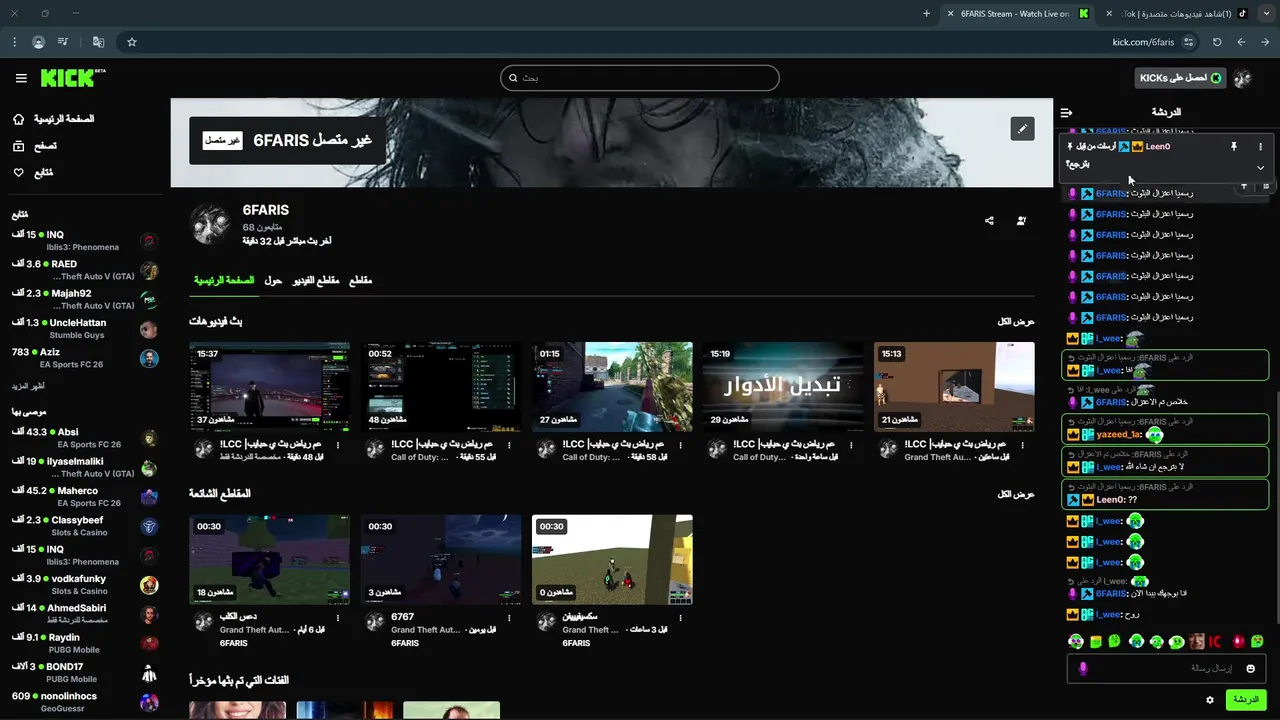Click the 6FARIS channel avatar

click(210, 225)
